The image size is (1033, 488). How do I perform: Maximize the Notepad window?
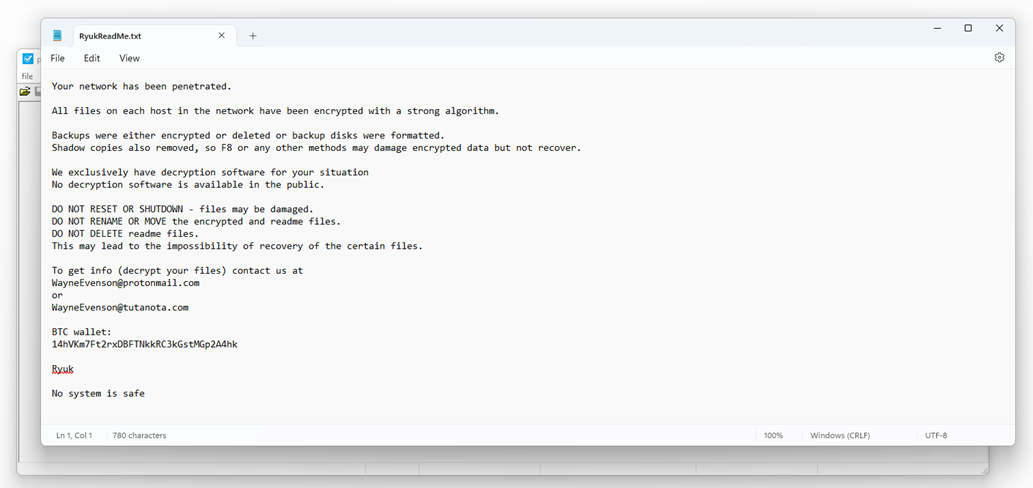pyautogui.click(x=968, y=28)
